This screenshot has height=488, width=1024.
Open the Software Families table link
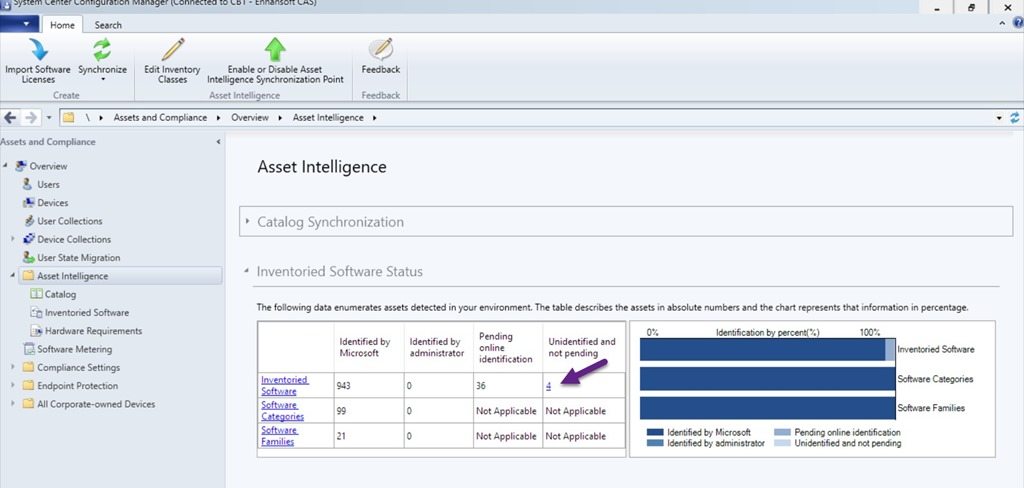pos(280,436)
